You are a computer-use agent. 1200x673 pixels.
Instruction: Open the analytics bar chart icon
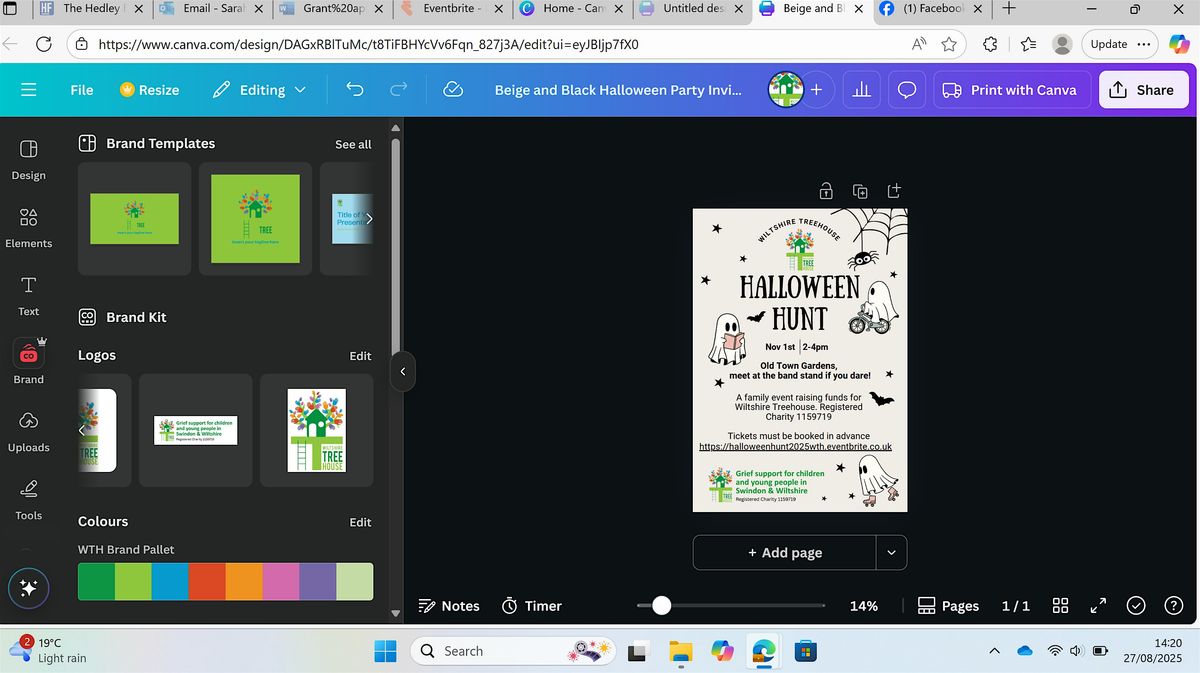[x=860, y=90]
